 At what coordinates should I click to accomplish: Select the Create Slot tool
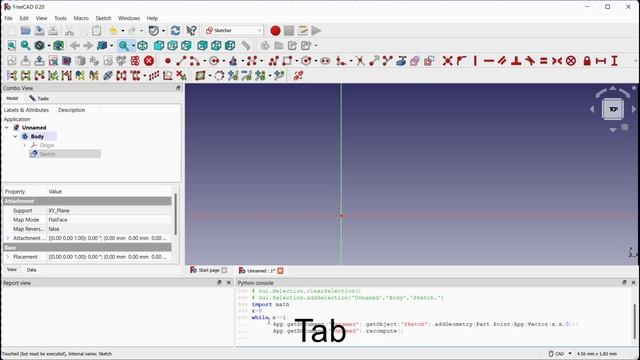(x=325, y=61)
